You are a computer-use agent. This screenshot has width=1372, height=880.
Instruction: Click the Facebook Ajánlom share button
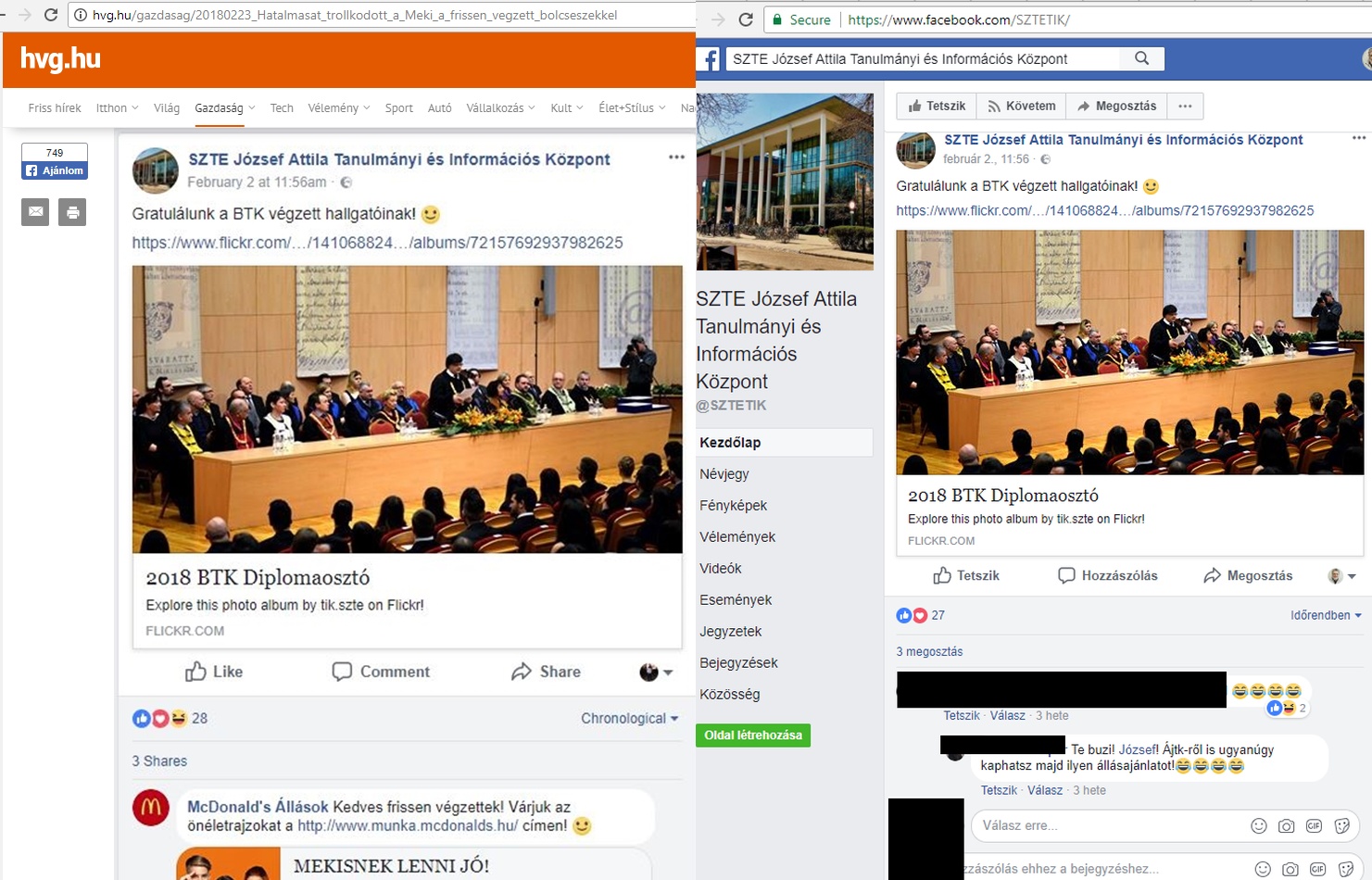click(x=55, y=170)
